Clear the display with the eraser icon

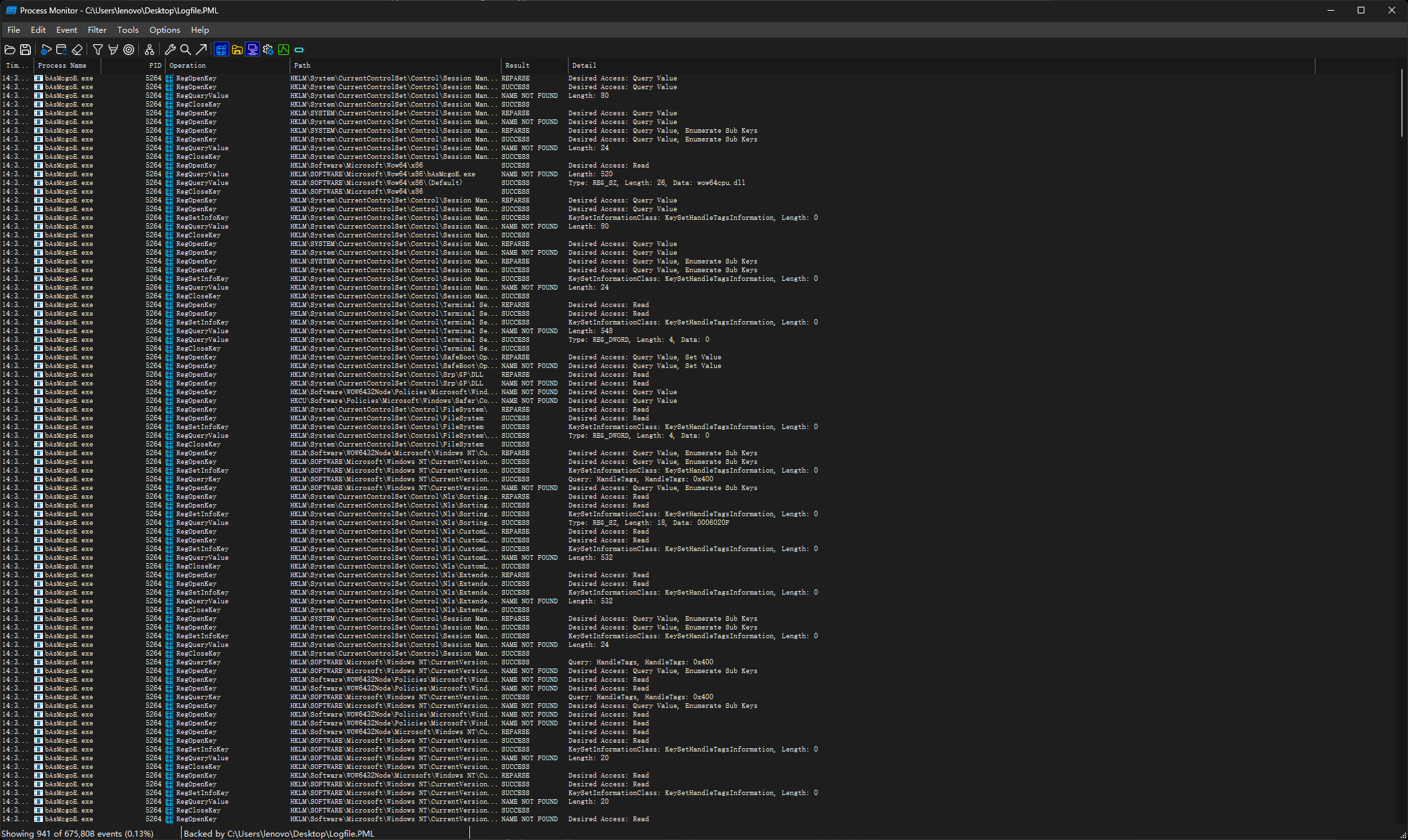pyautogui.click(x=77, y=50)
